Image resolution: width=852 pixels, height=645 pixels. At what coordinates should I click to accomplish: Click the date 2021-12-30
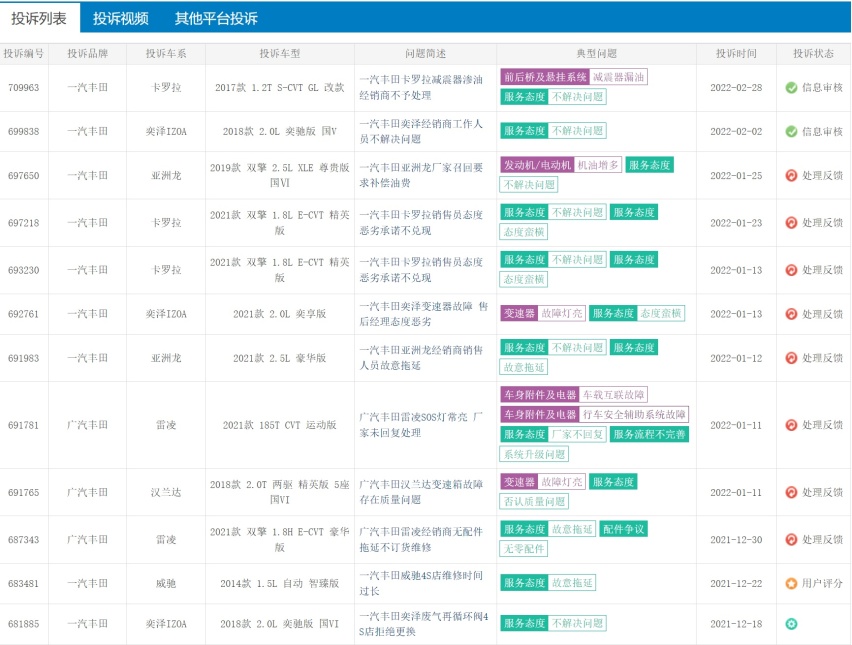[x=736, y=540]
